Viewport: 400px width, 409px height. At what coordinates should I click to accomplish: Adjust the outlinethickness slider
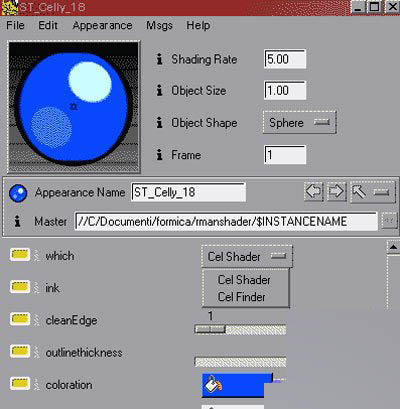[x=240, y=362]
